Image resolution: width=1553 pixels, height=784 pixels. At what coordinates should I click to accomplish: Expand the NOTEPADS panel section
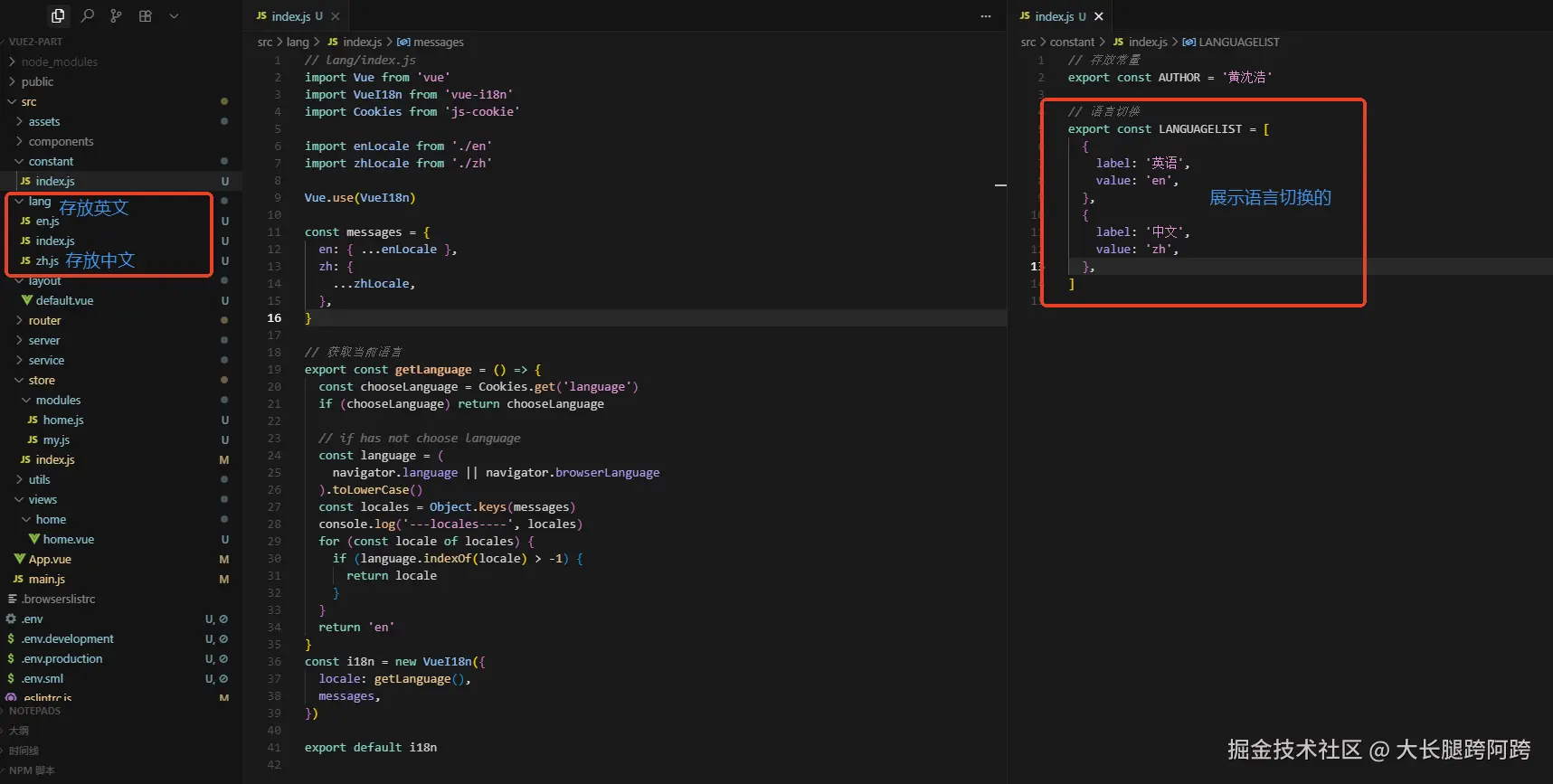(121, 711)
